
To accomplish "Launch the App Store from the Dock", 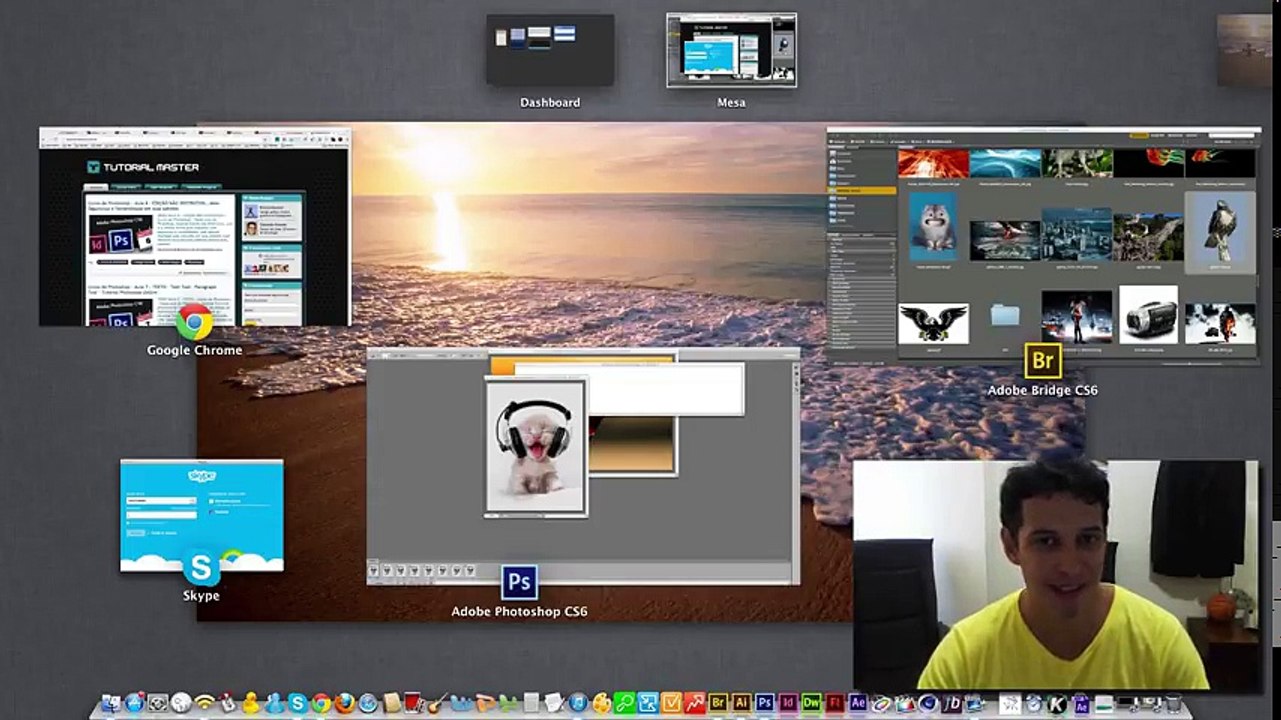I will click(135, 703).
